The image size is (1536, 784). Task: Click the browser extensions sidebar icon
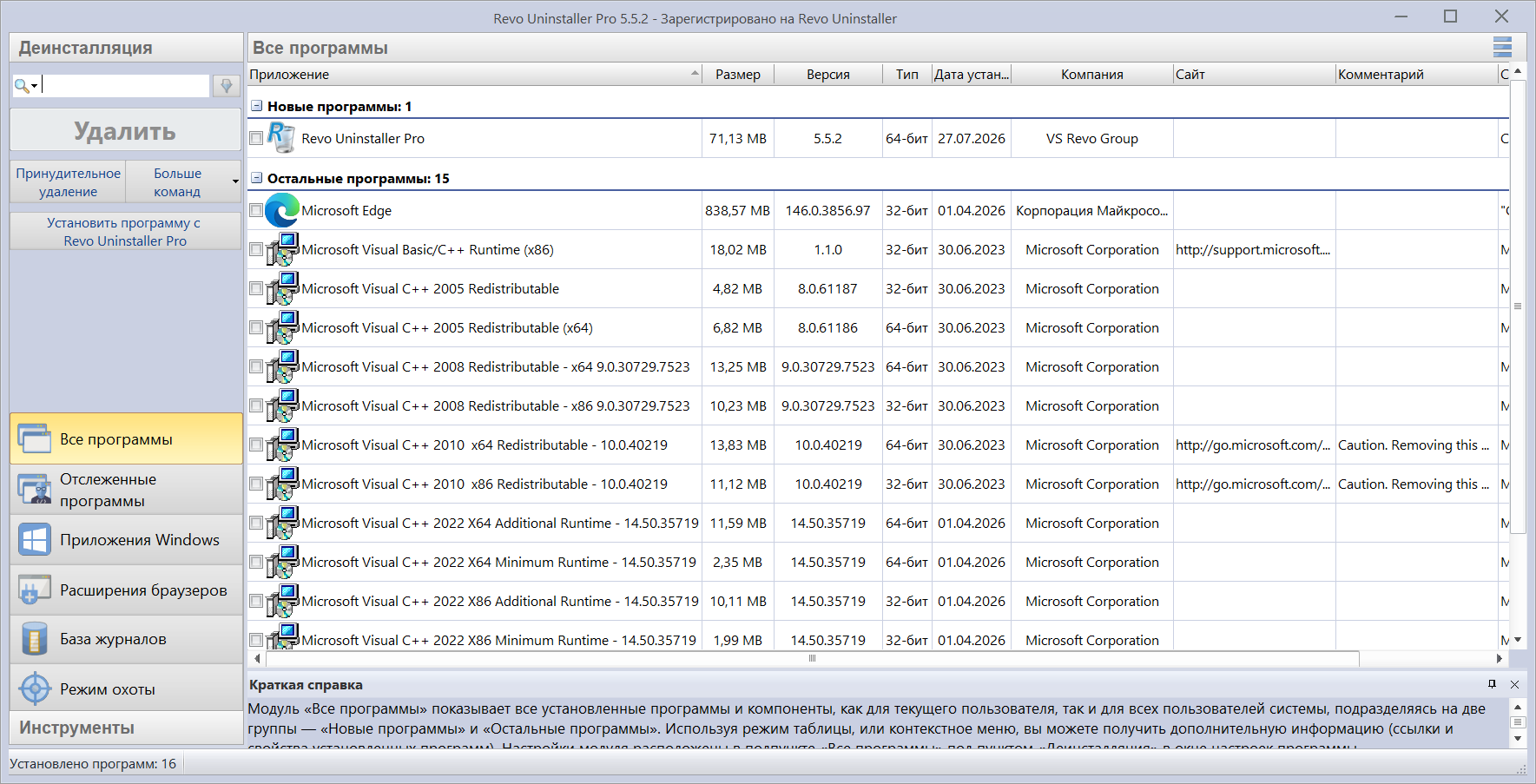tap(35, 590)
